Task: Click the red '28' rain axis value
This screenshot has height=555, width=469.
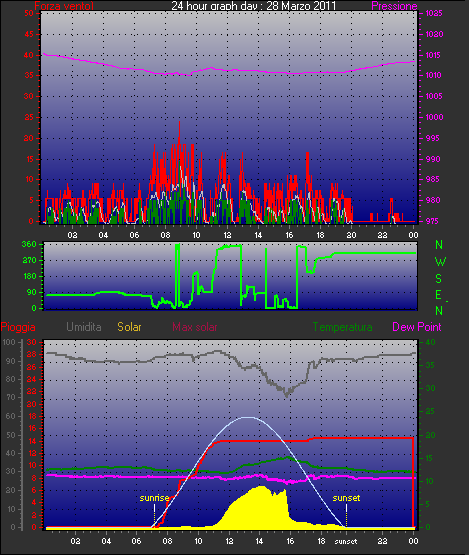Action: [x=32, y=354]
